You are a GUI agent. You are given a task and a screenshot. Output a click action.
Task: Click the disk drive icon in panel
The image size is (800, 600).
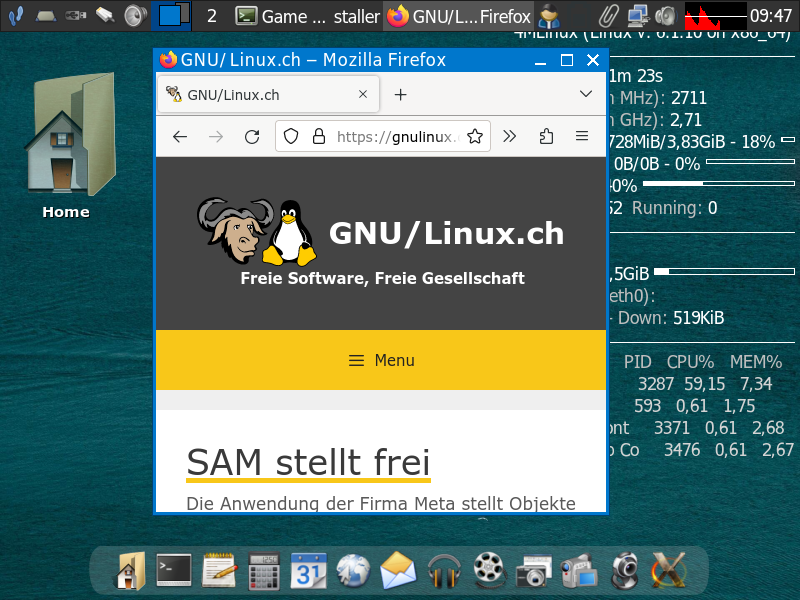46,16
